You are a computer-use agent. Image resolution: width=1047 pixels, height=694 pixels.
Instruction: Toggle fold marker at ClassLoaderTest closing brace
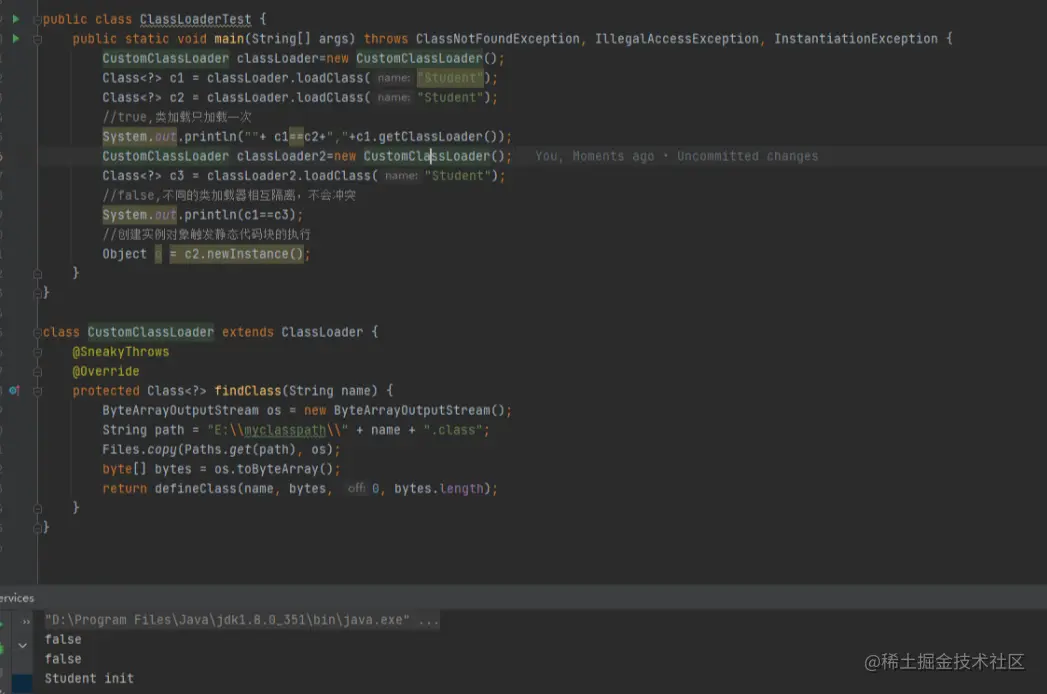point(38,293)
